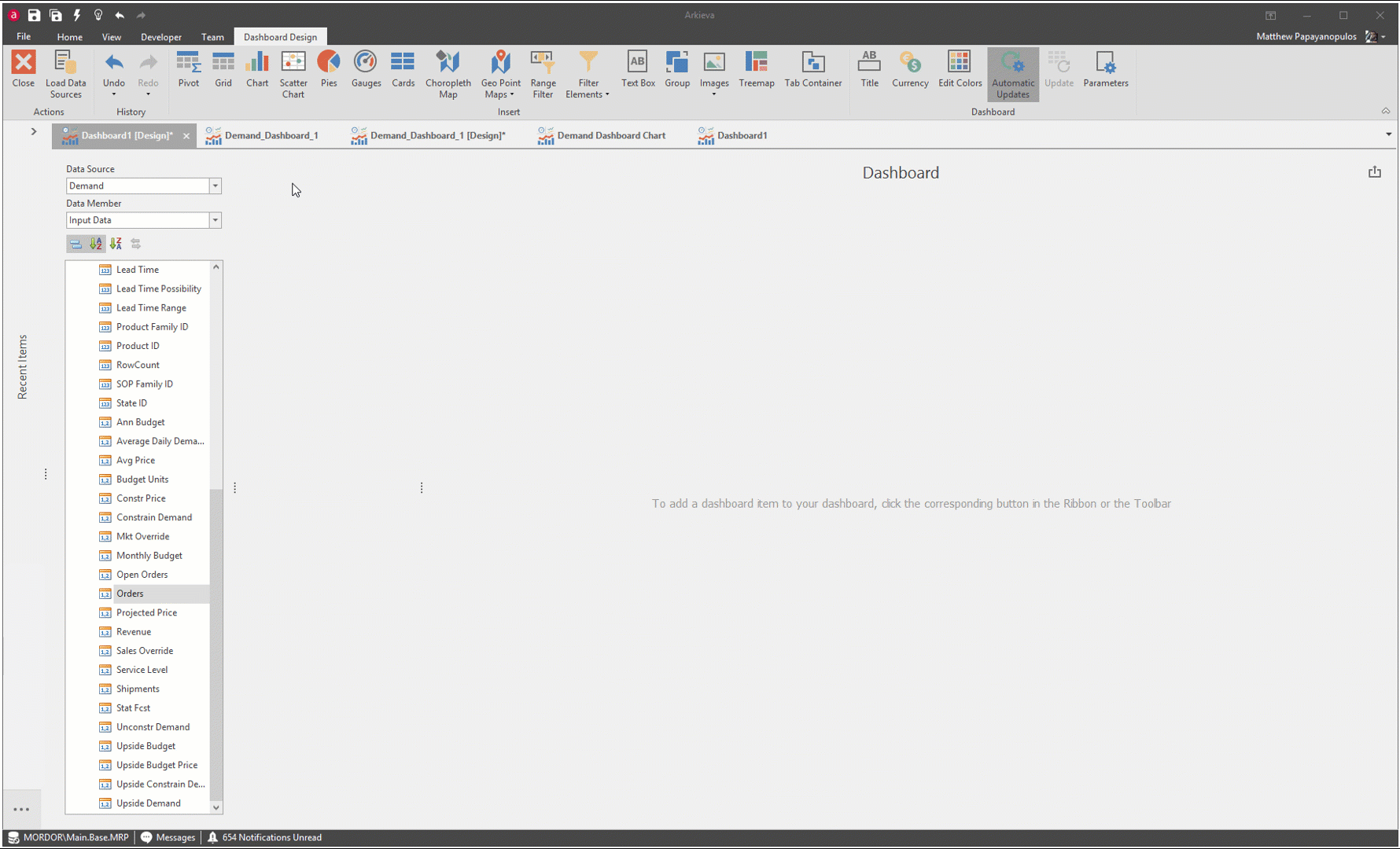Click the red Close ribbon button

24,69
